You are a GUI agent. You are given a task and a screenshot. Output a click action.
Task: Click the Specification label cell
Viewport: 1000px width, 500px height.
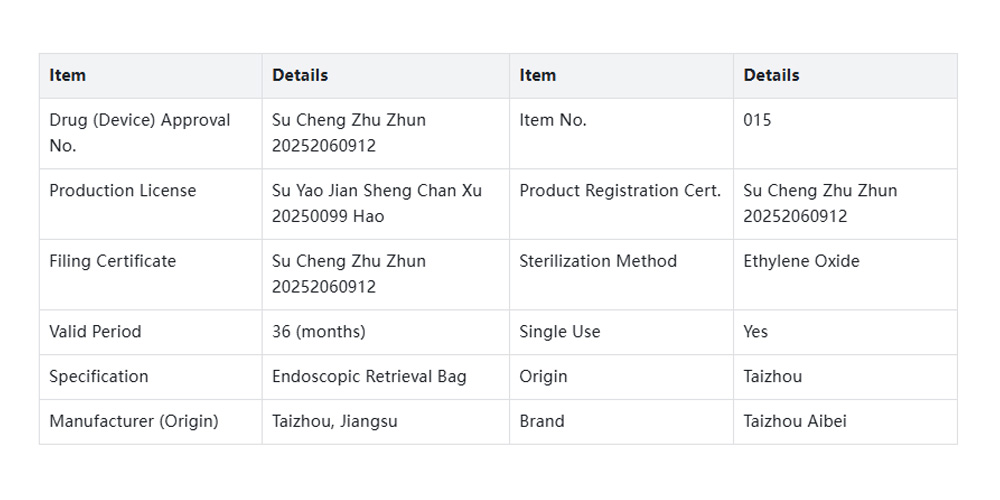(x=99, y=377)
